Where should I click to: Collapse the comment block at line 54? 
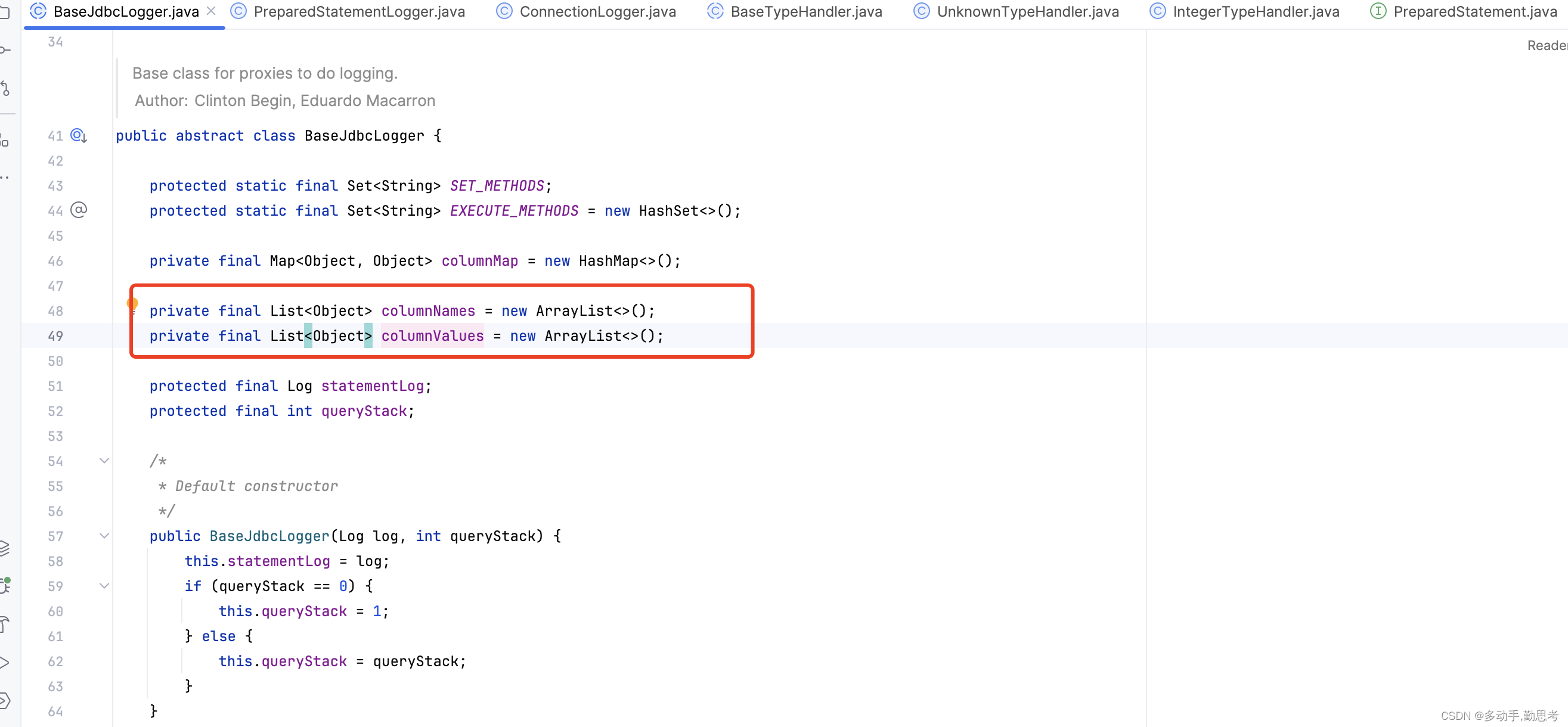[x=104, y=461]
